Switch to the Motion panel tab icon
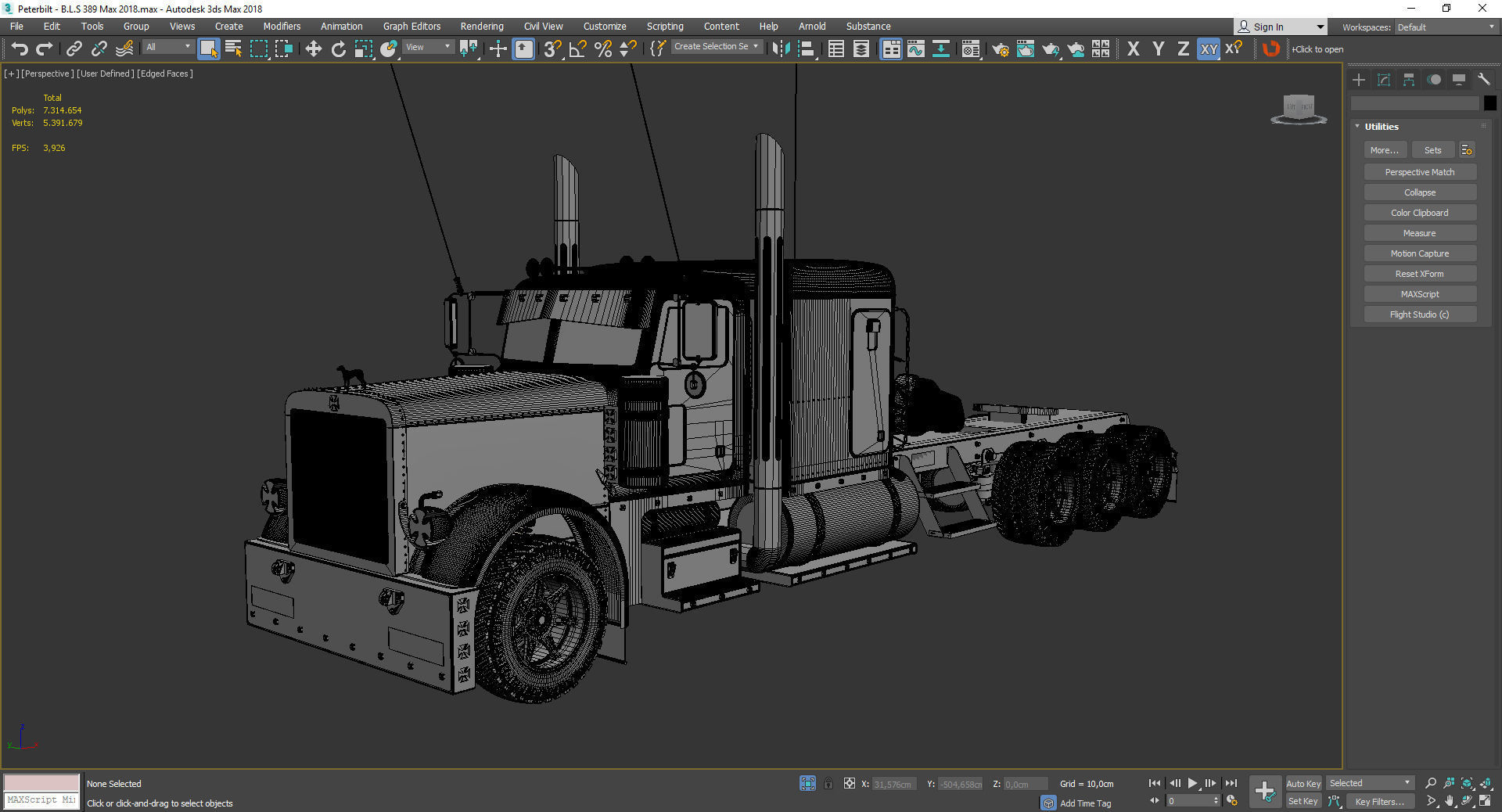This screenshot has width=1502, height=812. coord(1434,80)
